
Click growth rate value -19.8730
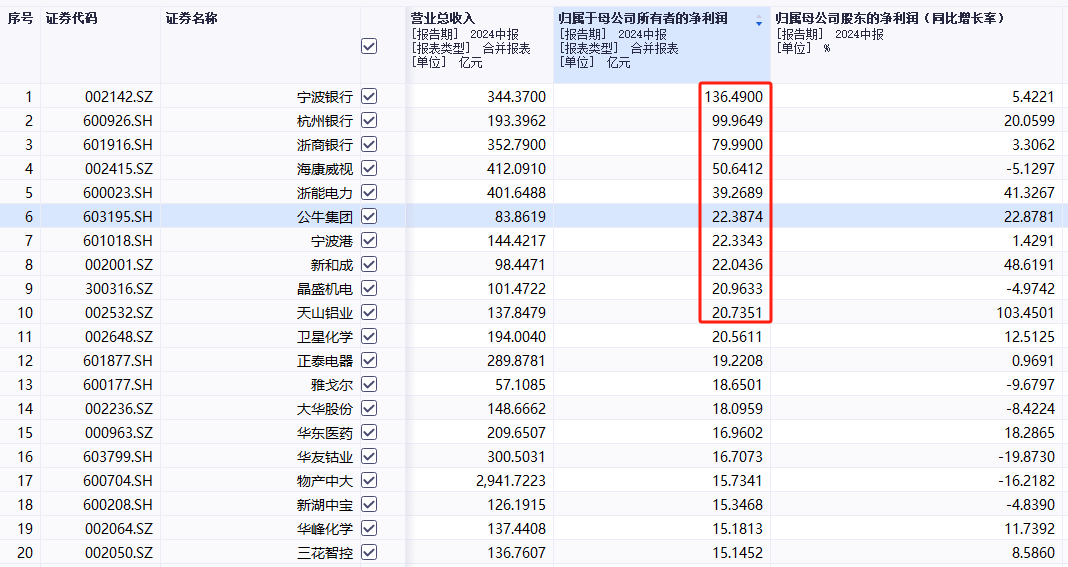click(1026, 457)
